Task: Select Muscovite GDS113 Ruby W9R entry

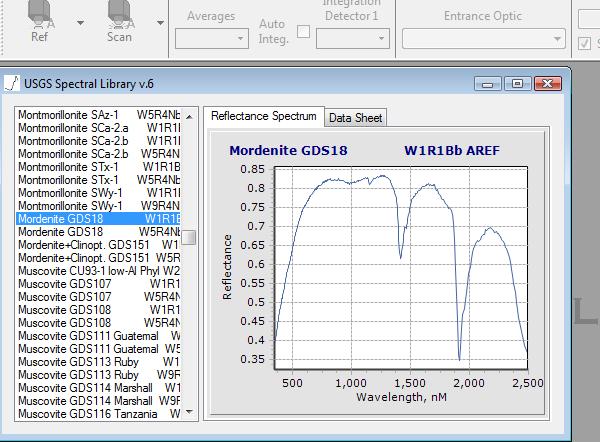Action: pyautogui.click(x=99, y=375)
